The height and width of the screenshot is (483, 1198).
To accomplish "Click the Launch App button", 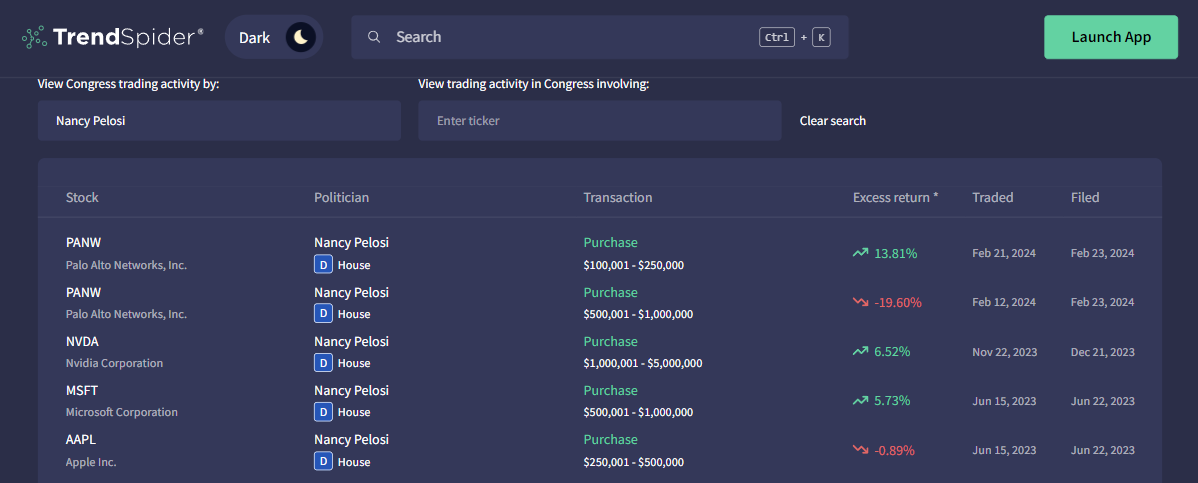I will pyautogui.click(x=1111, y=37).
